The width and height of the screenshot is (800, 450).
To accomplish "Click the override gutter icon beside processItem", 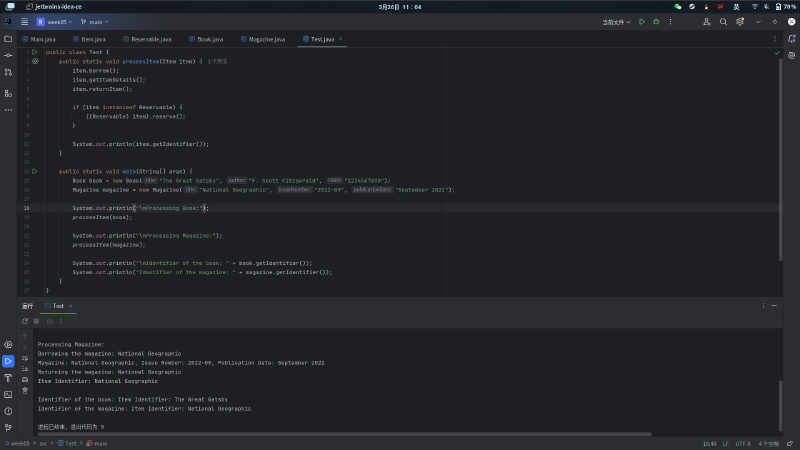I will (35, 61).
